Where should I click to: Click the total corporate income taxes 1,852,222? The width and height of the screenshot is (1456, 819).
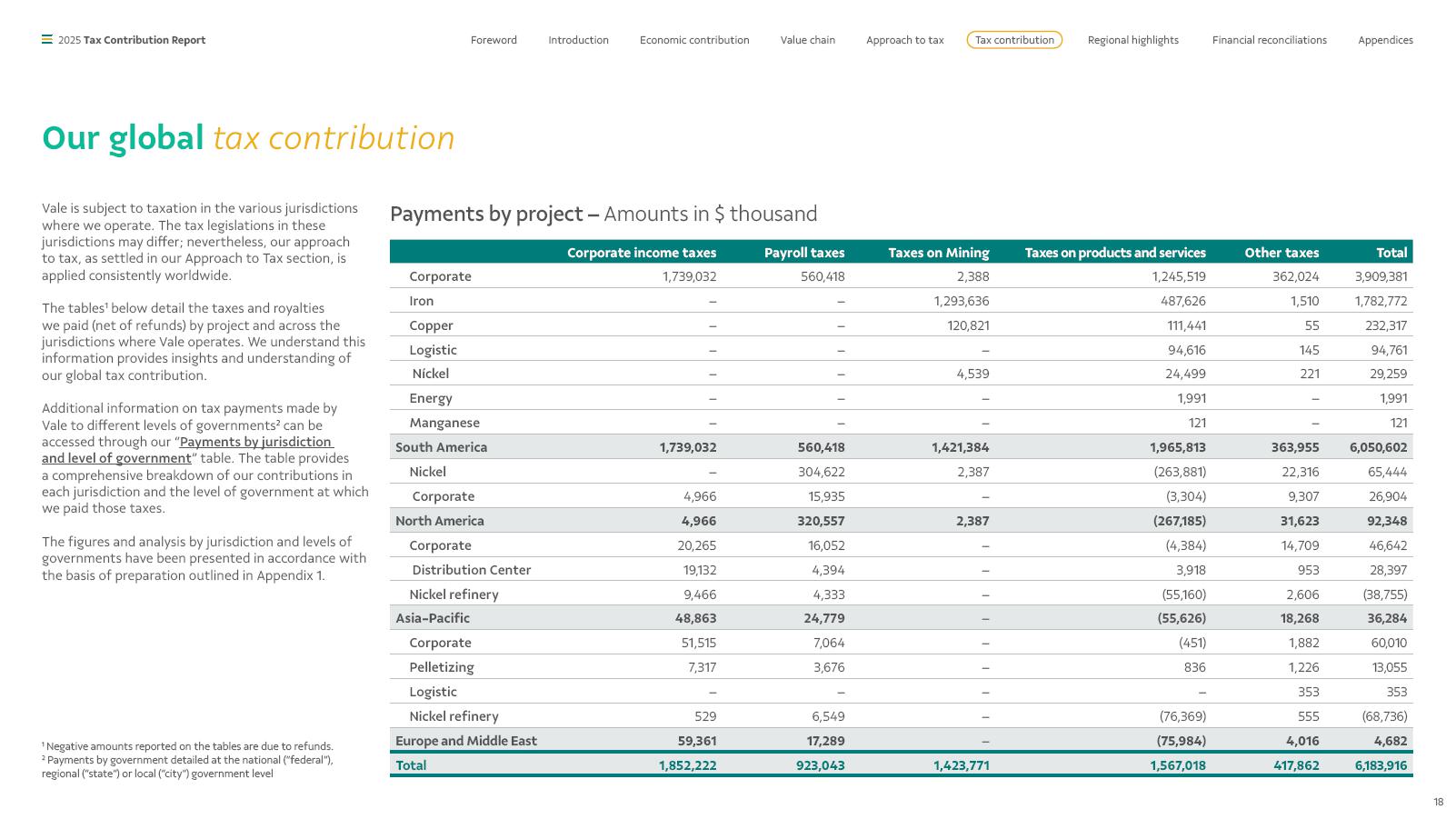click(x=688, y=765)
